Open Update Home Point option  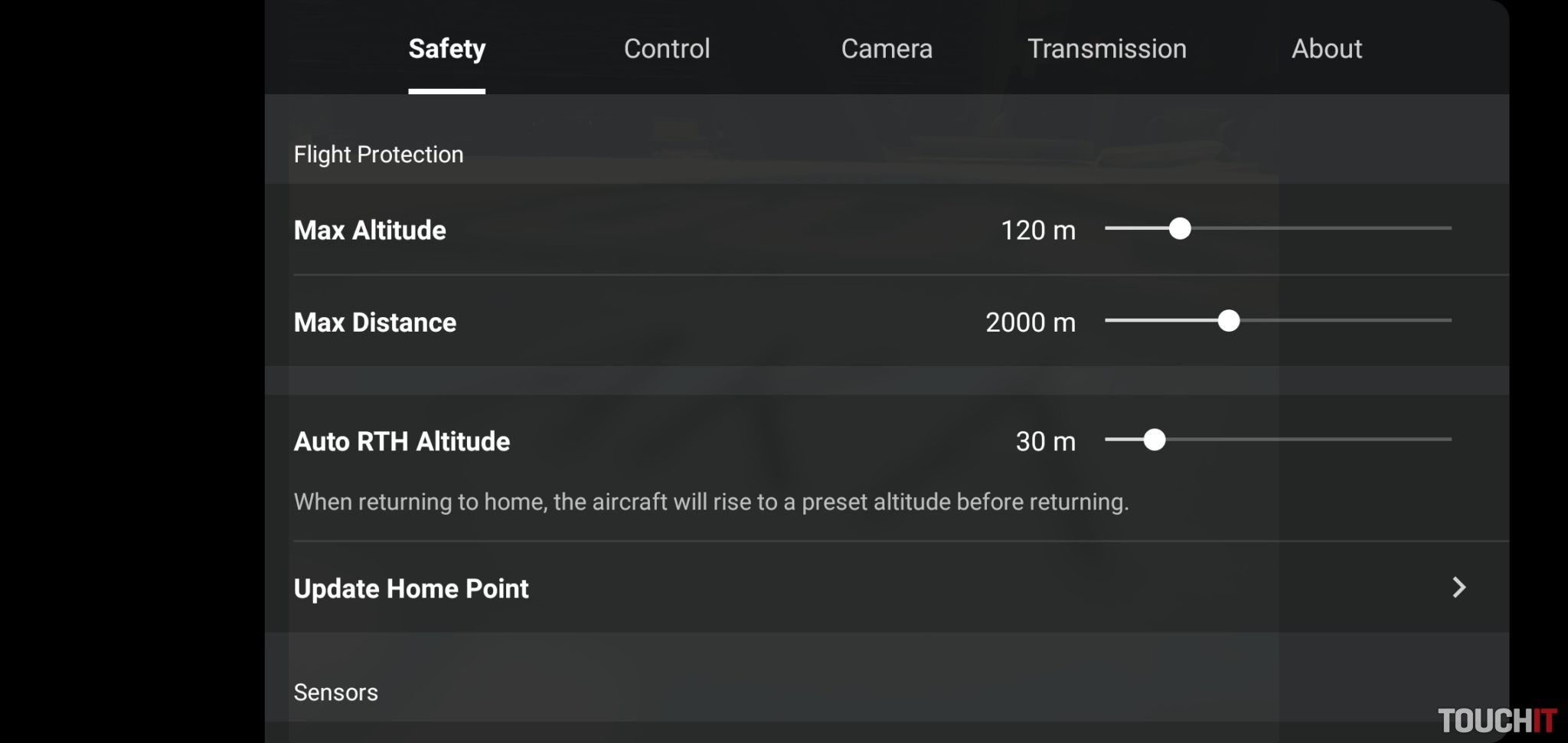tap(411, 588)
